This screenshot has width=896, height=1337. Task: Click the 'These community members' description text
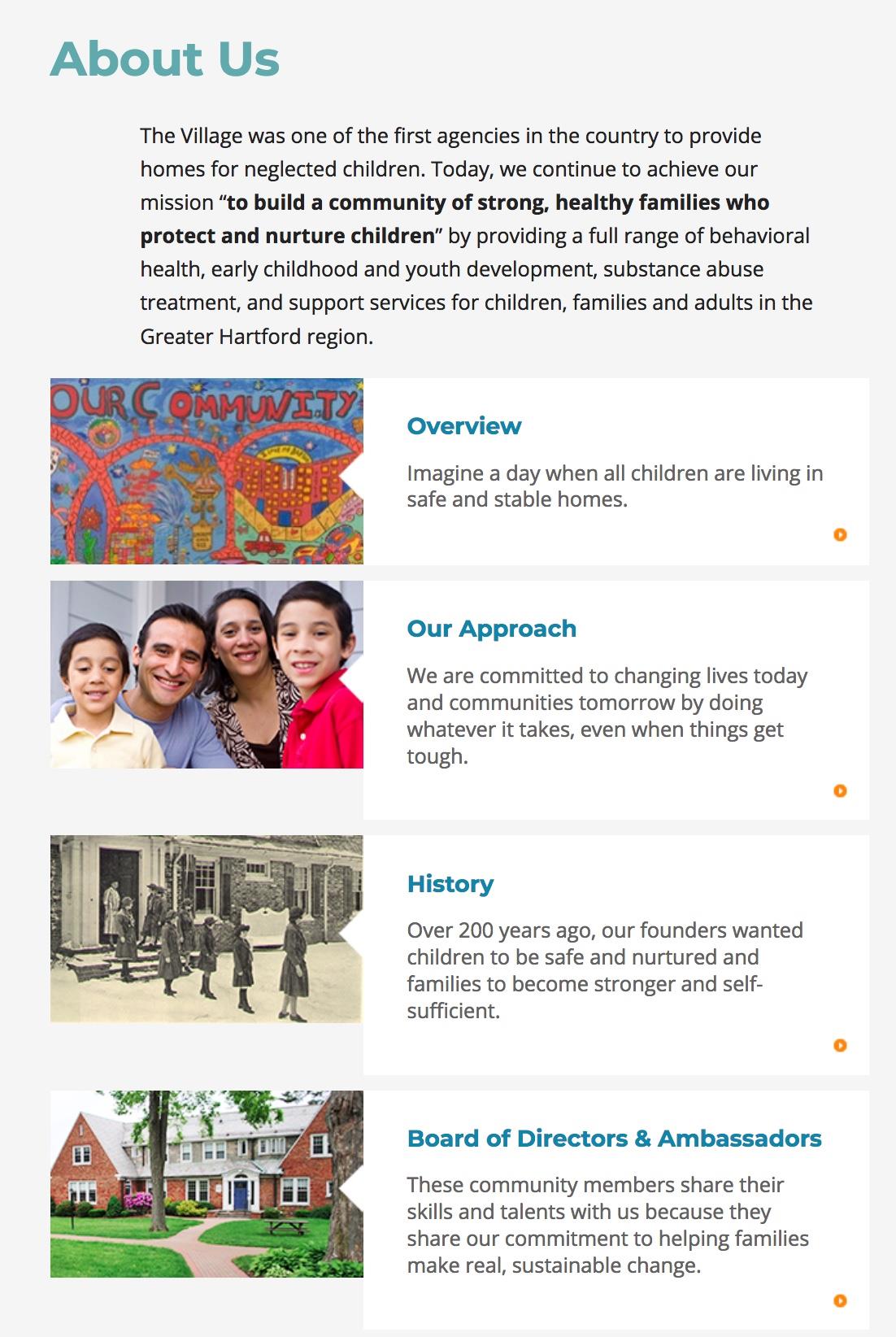tap(607, 1225)
